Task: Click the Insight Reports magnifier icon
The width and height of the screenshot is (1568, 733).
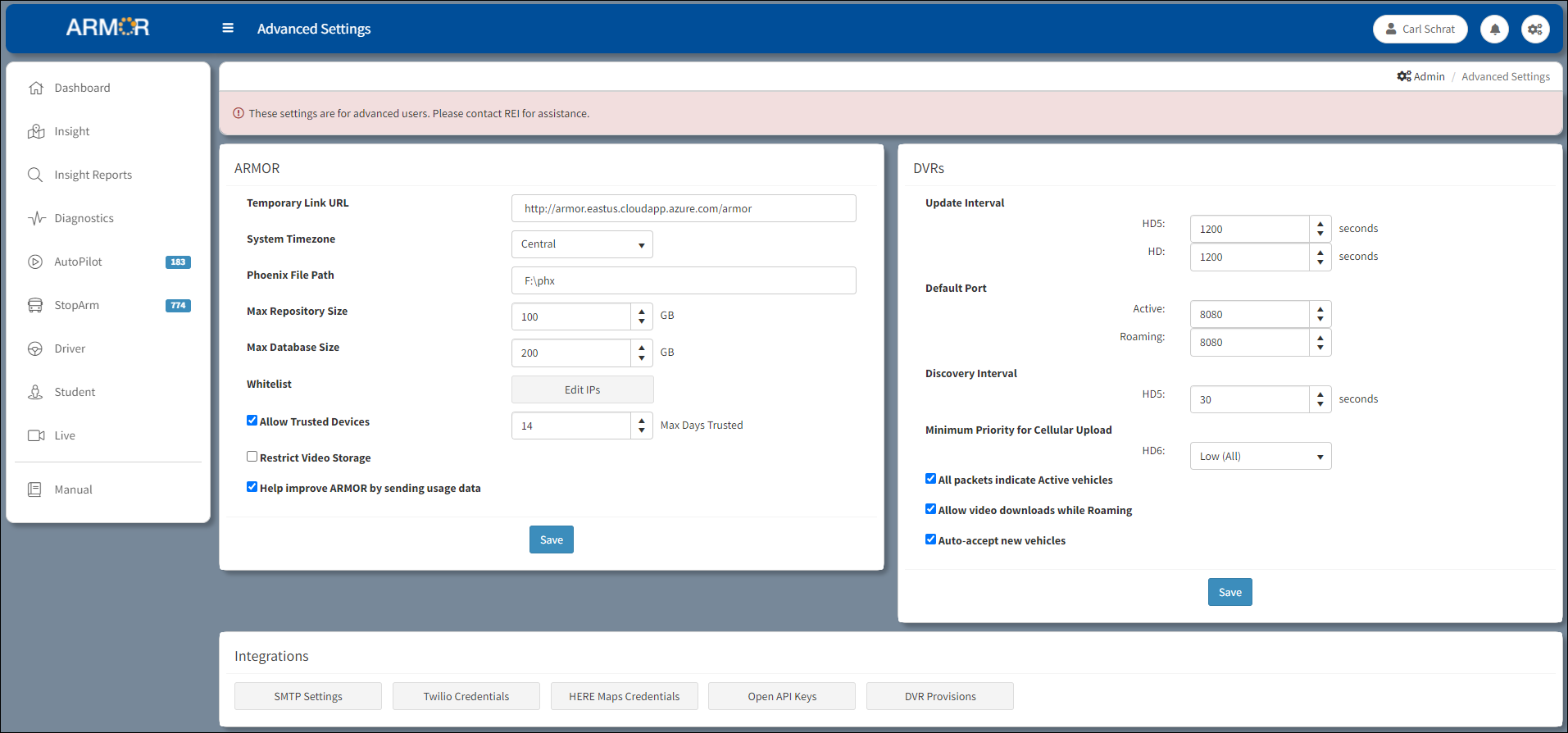Action: click(35, 175)
